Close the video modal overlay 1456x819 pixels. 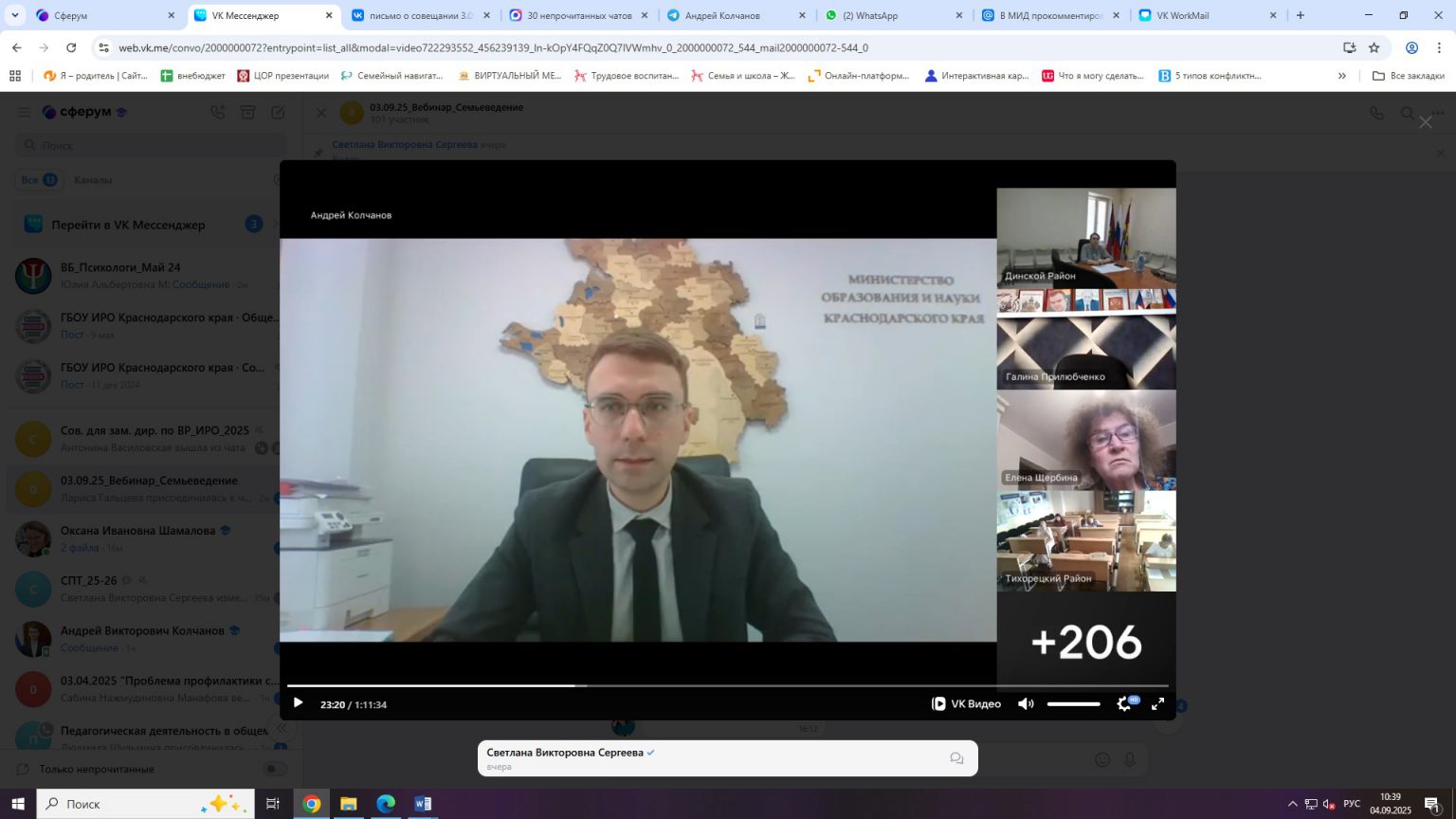(x=1425, y=122)
